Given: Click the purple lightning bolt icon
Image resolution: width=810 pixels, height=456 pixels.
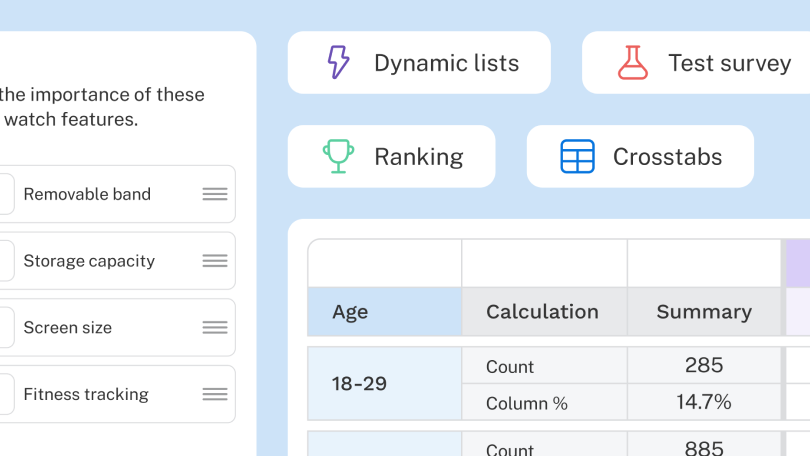Looking at the screenshot, I should (338, 62).
